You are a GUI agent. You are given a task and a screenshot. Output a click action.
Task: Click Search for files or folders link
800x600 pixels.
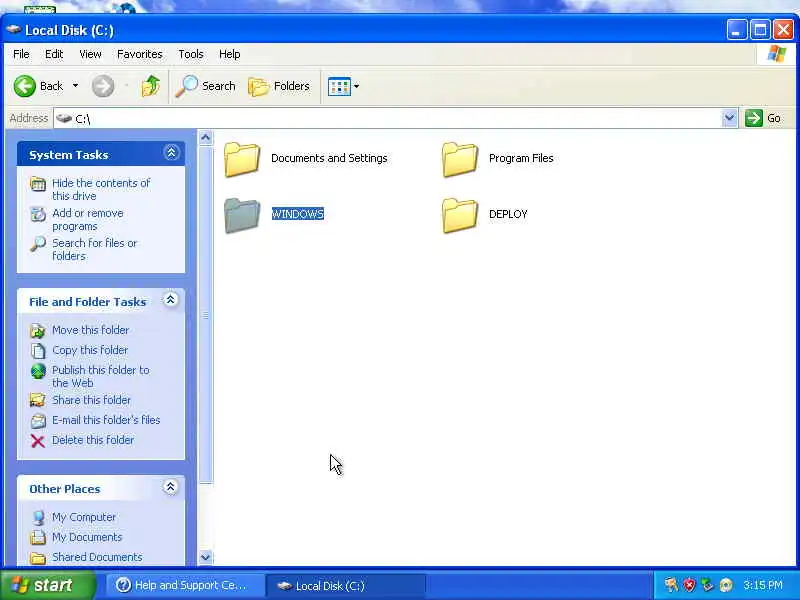[x=95, y=249]
